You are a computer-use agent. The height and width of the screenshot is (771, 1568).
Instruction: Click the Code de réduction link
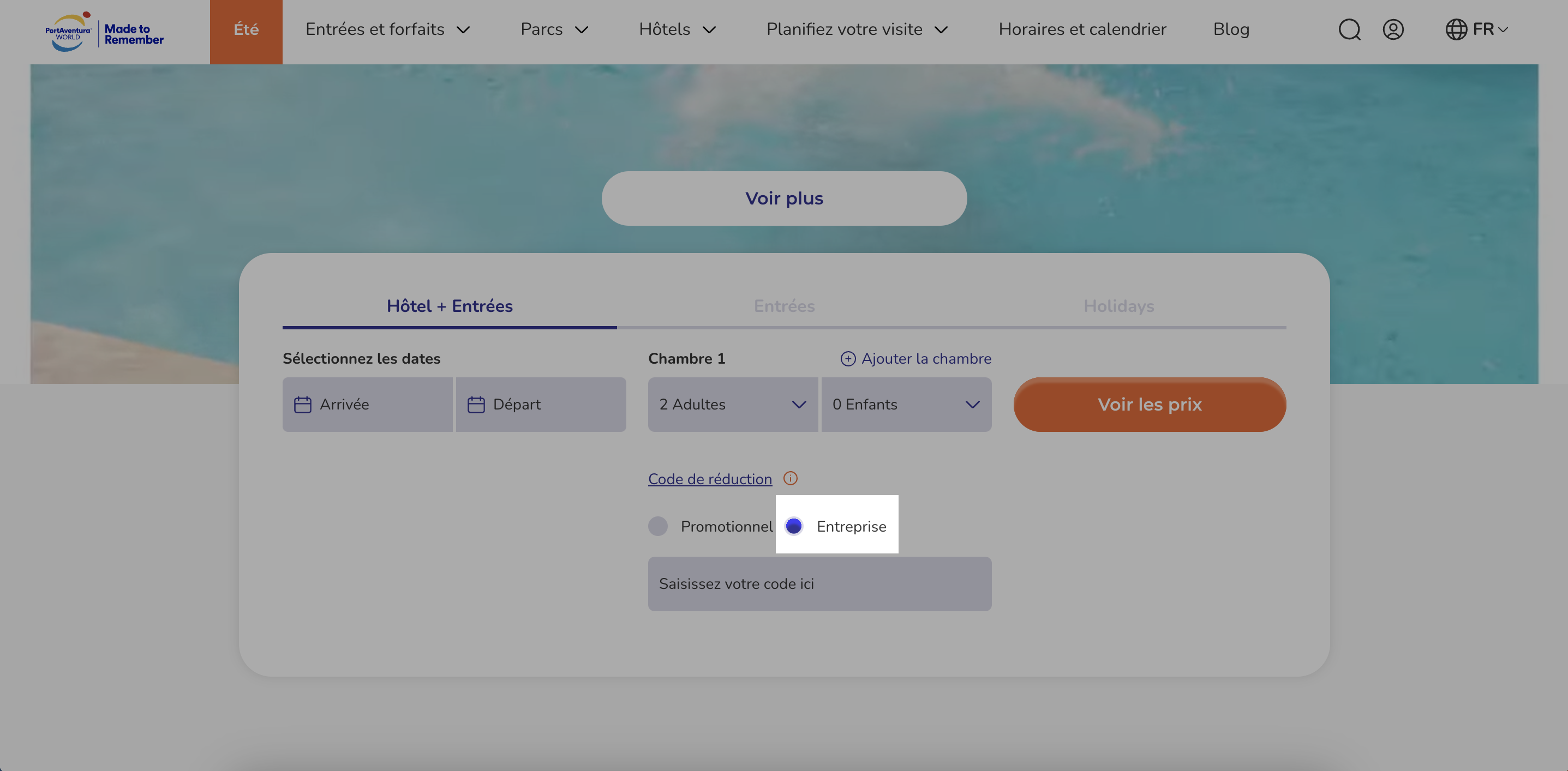(710, 479)
